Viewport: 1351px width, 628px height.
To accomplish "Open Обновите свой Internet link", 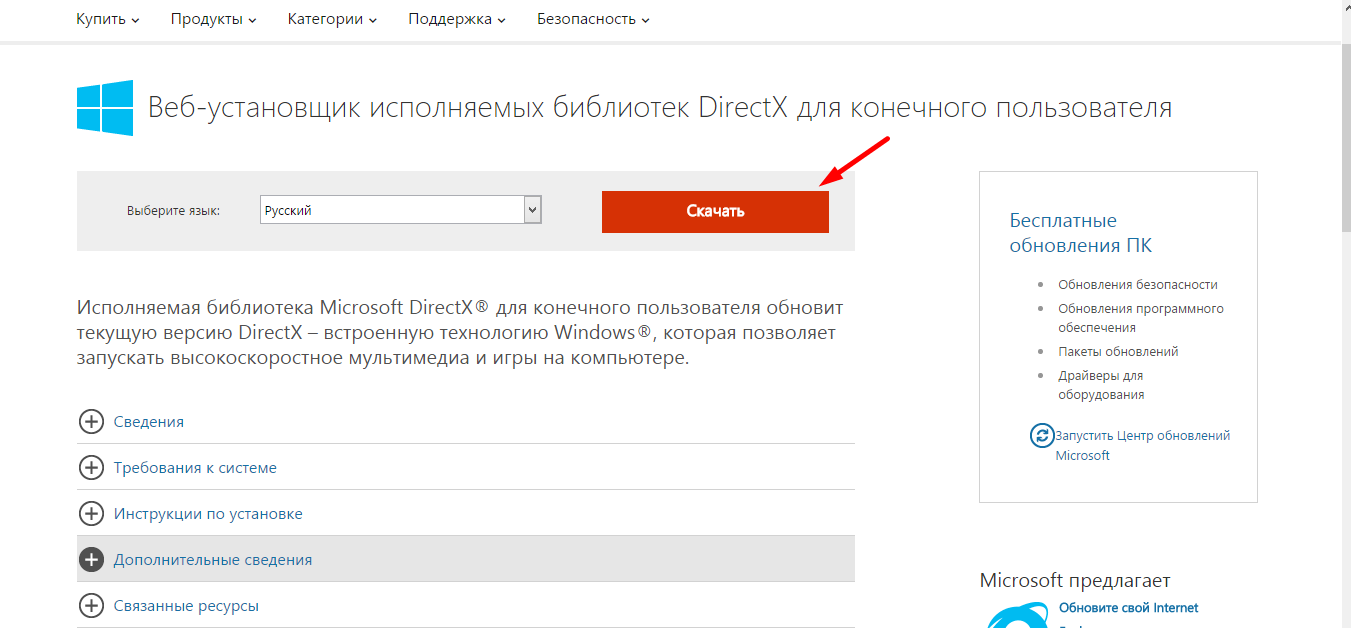I will (1128, 608).
